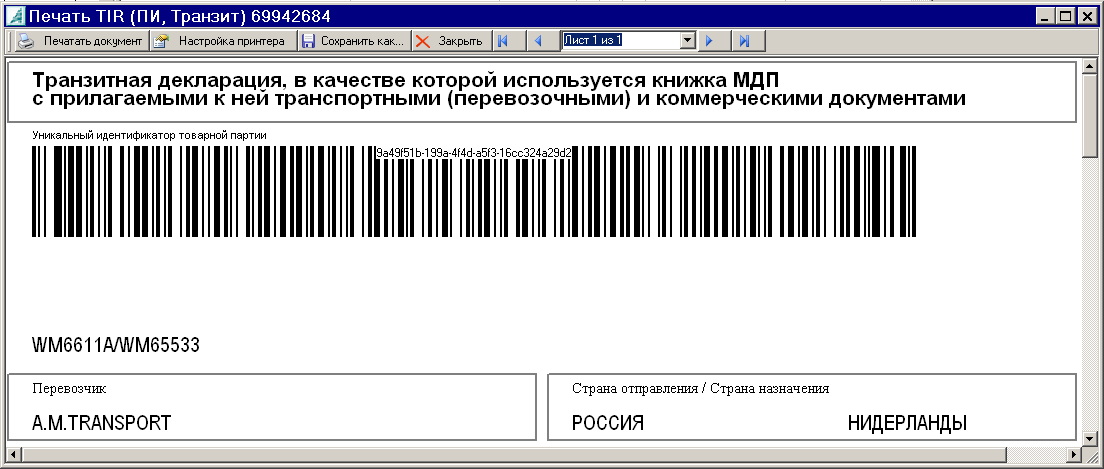Jump to the last page arrow
The height and width of the screenshot is (469, 1104).
pos(744,41)
